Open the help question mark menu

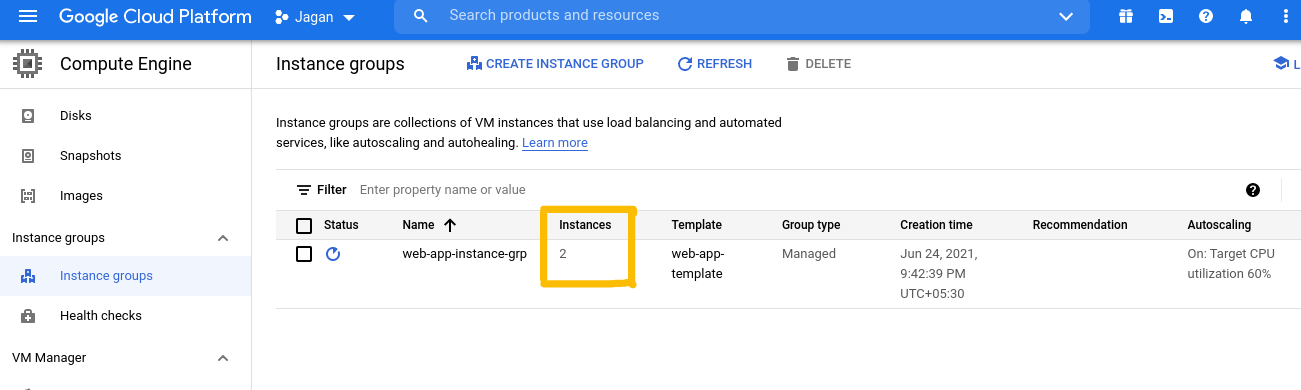point(1206,17)
